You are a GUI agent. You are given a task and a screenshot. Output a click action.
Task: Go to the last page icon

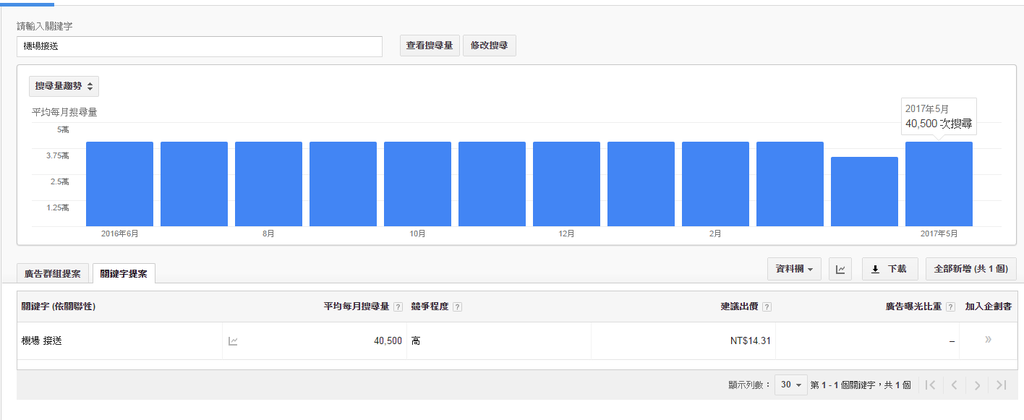tap(1000, 385)
